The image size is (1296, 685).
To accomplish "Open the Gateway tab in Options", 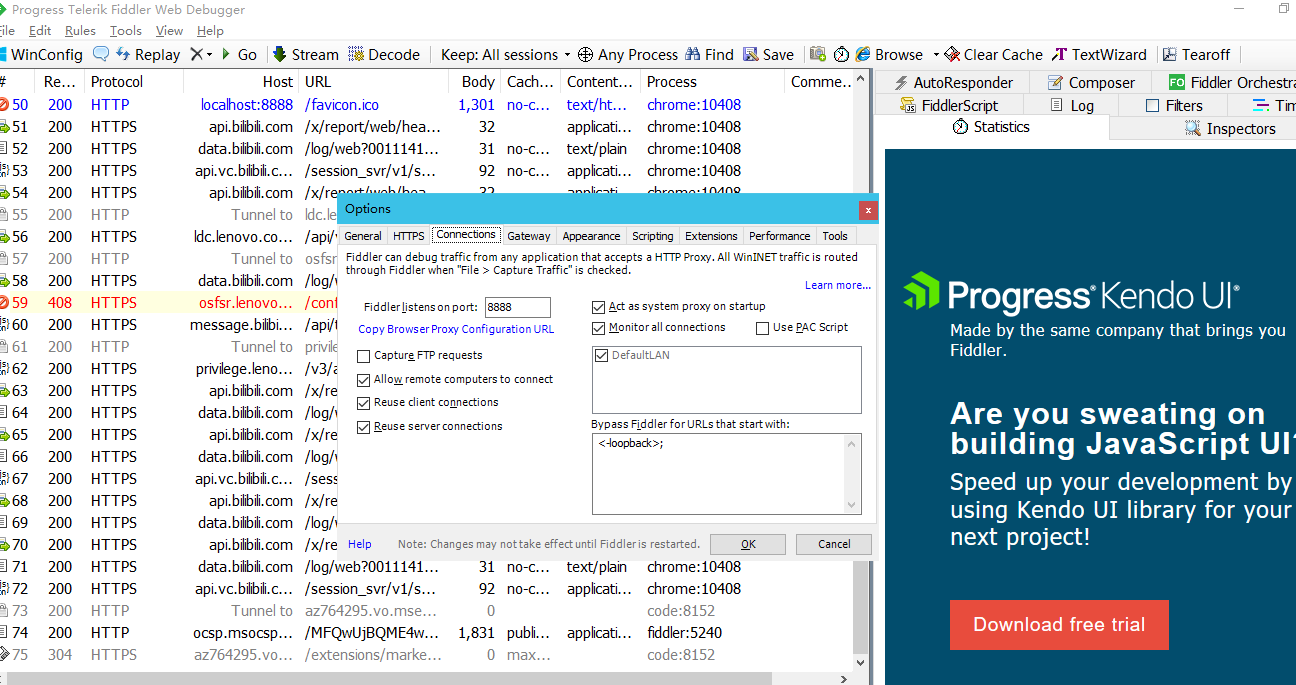I will (x=529, y=236).
